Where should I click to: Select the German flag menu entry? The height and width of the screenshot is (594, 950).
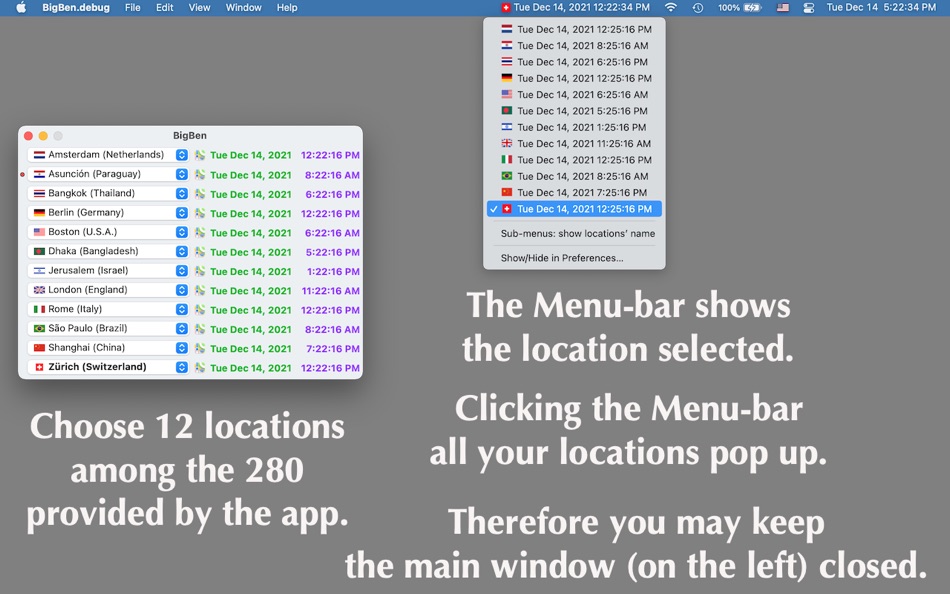click(574, 78)
